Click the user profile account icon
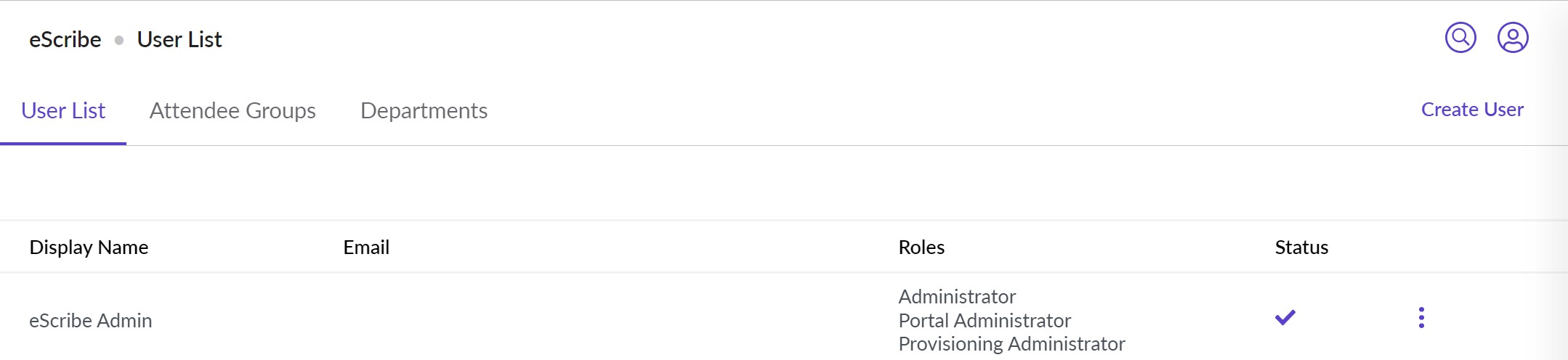This screenshot has height=360, width=1568. [x=1513, y=38]
